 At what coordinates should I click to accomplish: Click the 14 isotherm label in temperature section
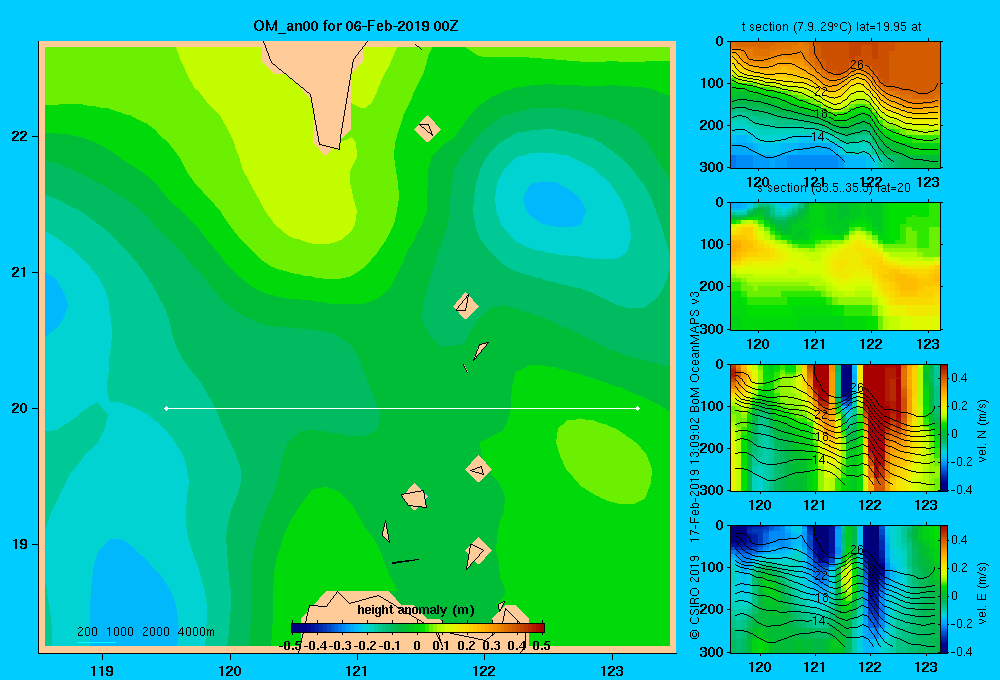(x=818, y=137)
